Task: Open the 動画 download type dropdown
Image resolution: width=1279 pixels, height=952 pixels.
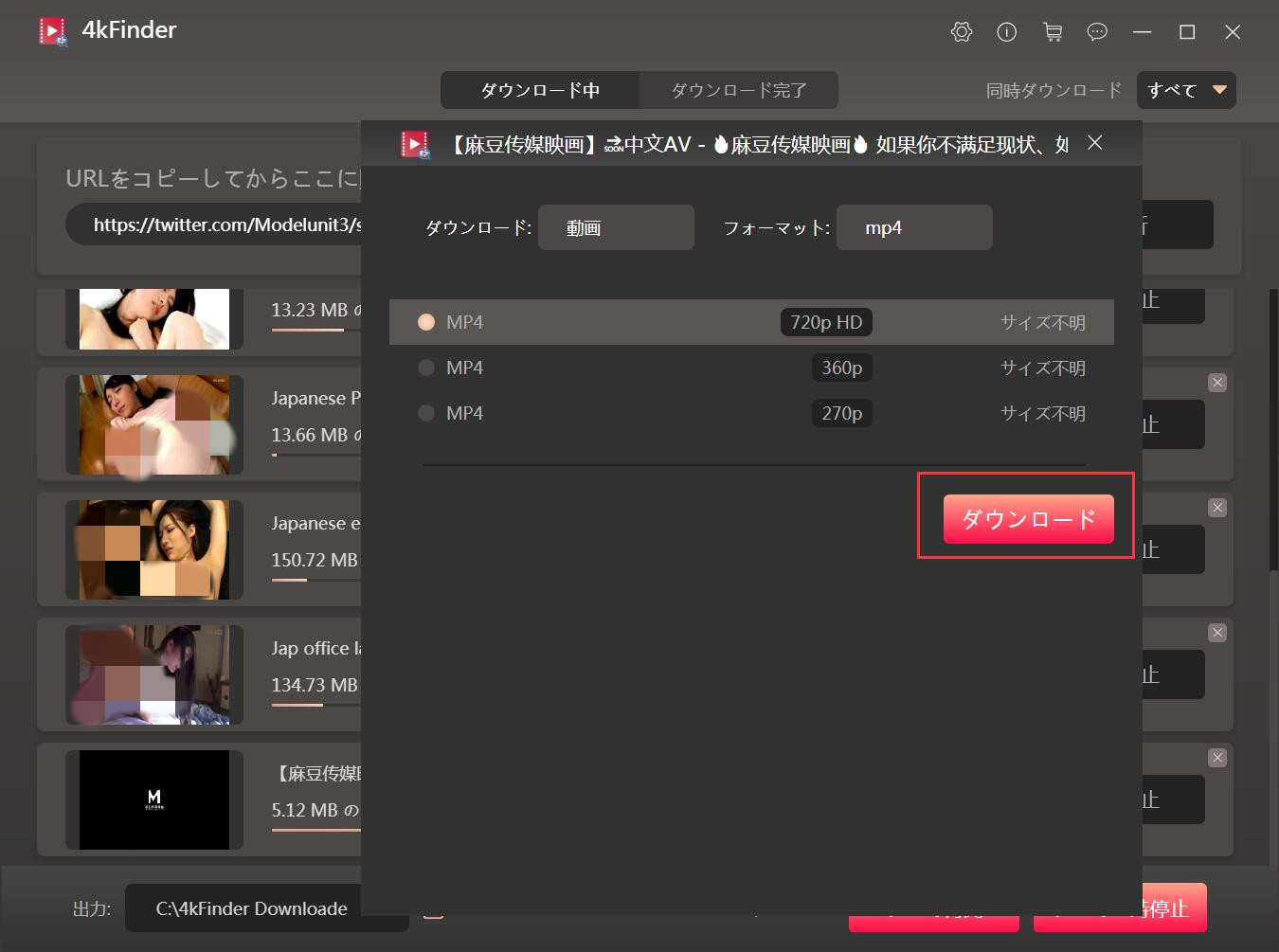Action: click(x=616, y=228)
